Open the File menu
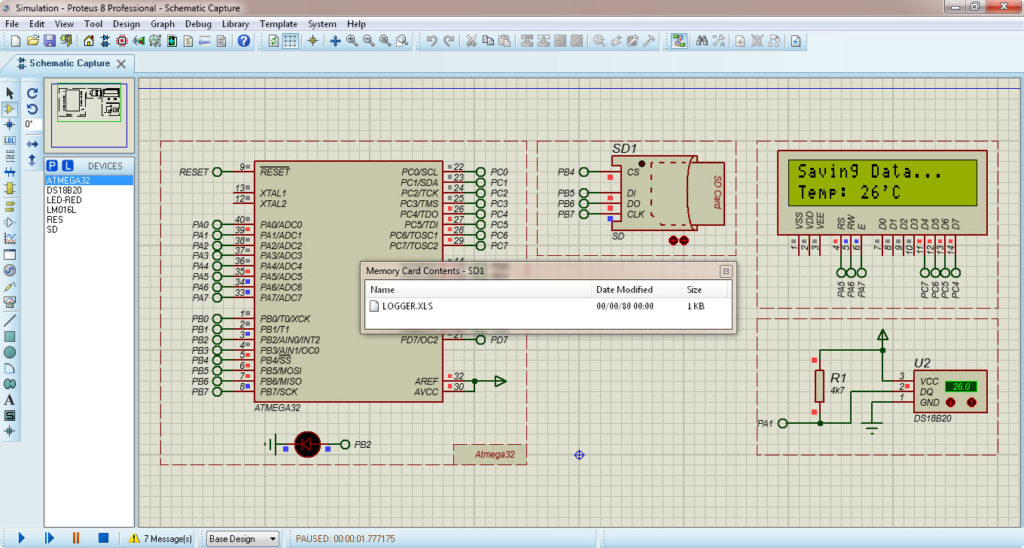 (12, 24)
